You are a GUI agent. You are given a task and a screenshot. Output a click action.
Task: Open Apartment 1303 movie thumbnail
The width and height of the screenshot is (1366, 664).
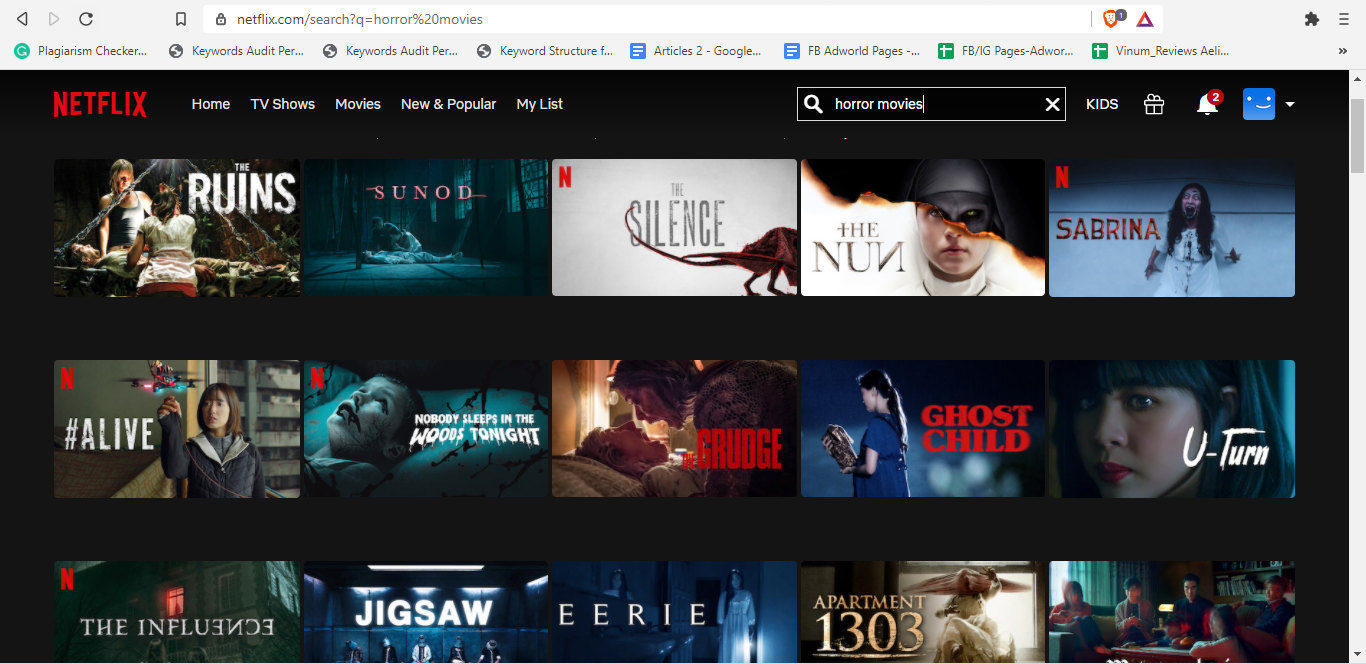click(923, 612)
